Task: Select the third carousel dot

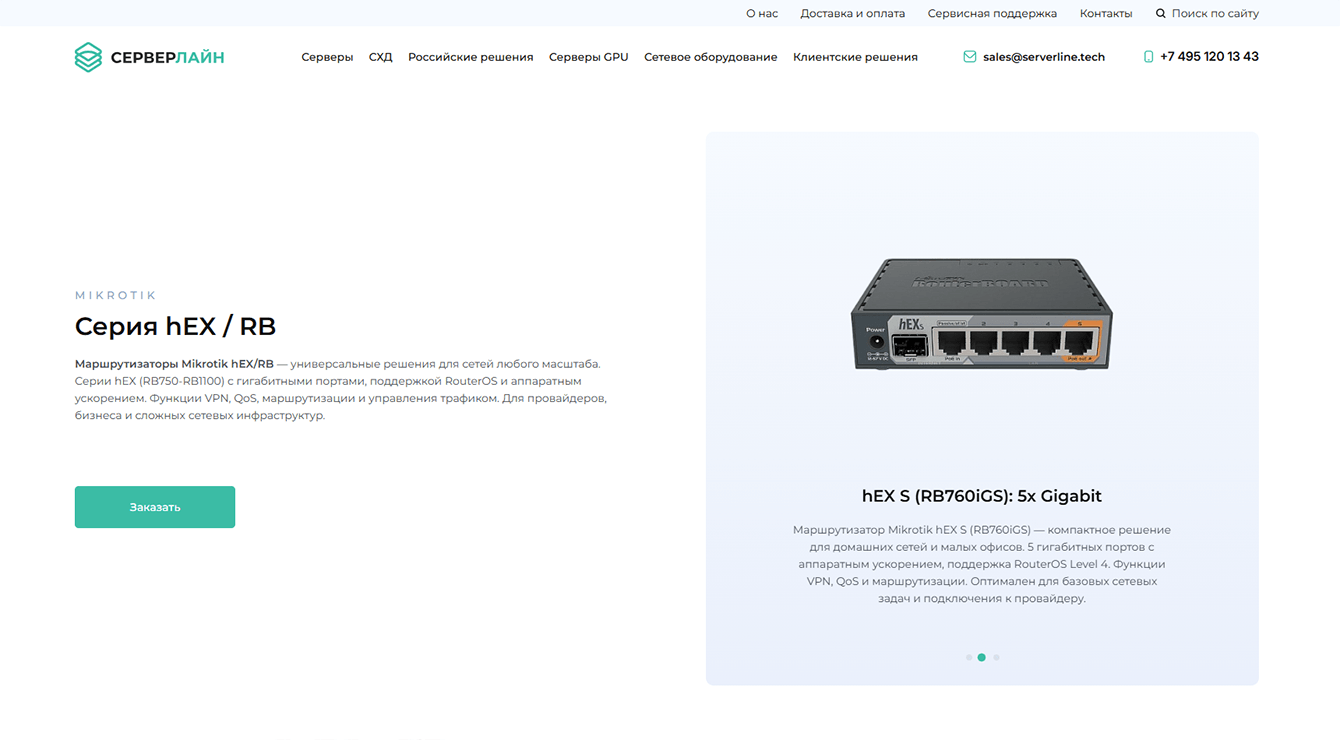Action: (996, 657)
